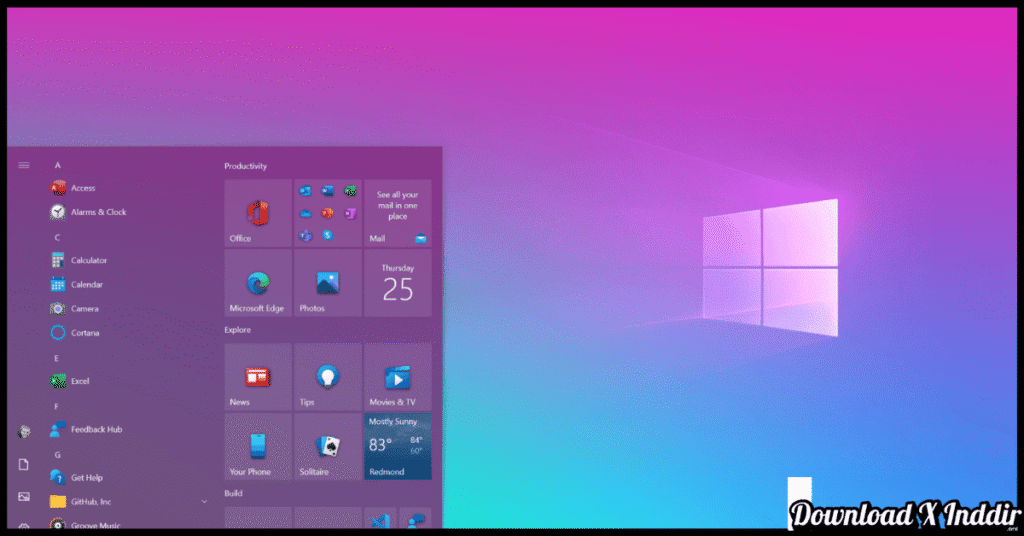Select Skype icon in Office folder tile
The width and height of the screenshot is (1024, 536).
328,236
